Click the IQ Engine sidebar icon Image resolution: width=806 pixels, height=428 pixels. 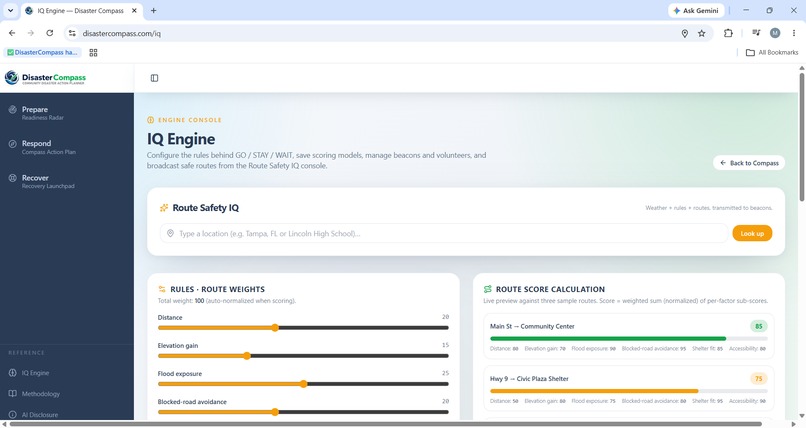point(12,373)
